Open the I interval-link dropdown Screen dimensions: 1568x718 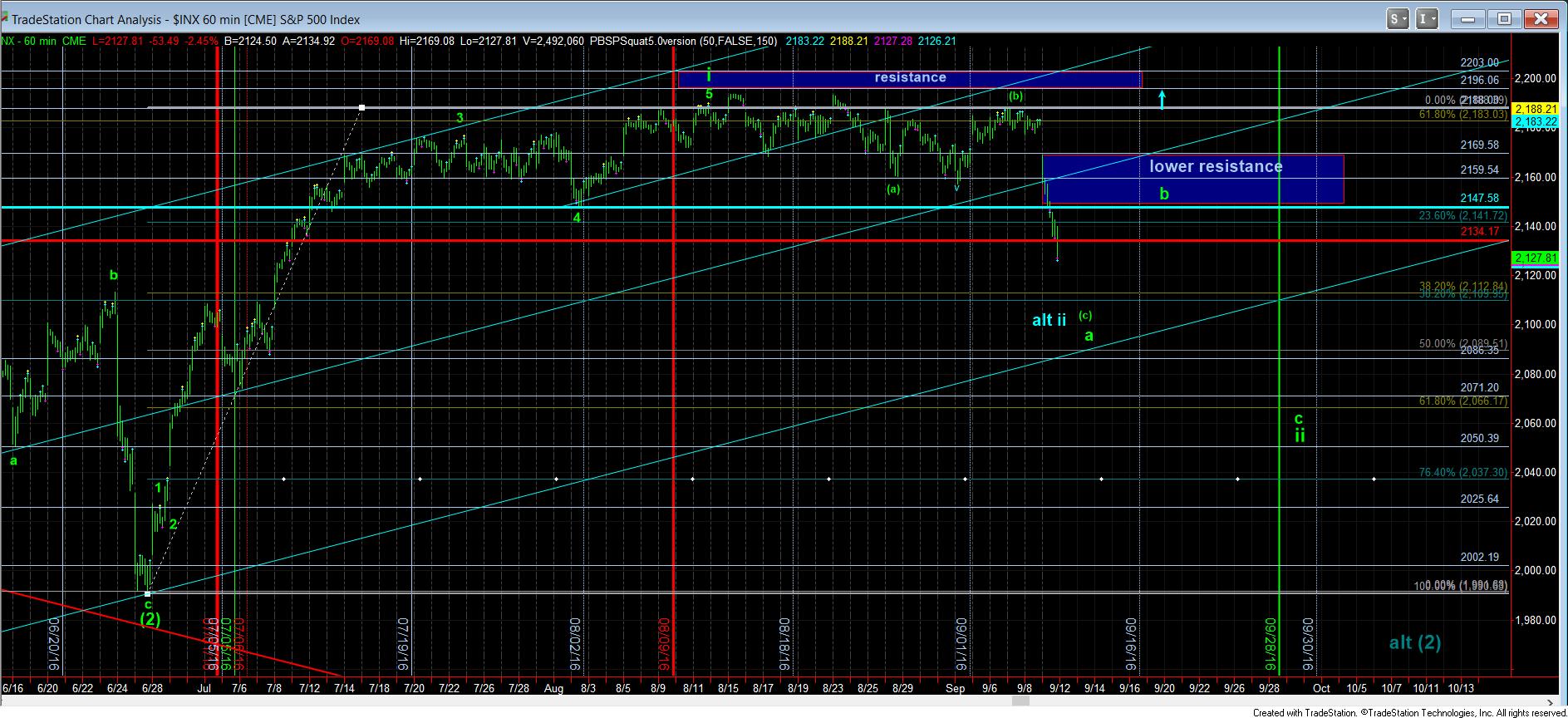(x=1428, y=18)
